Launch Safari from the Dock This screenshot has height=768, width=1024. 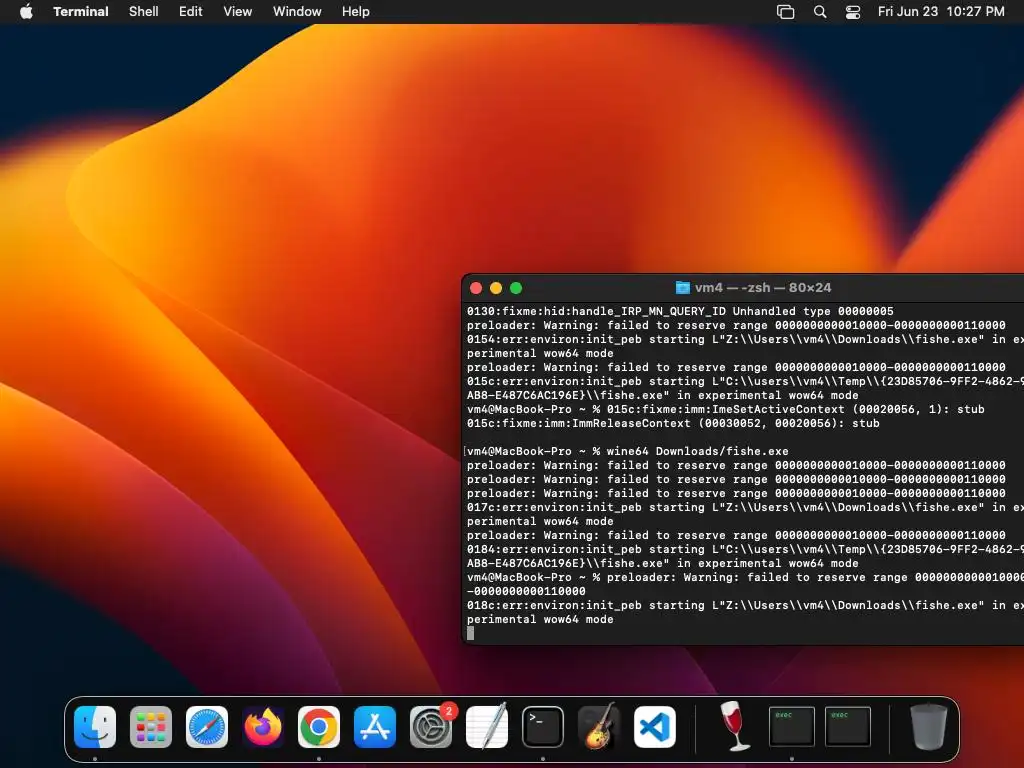click(207, 727)
